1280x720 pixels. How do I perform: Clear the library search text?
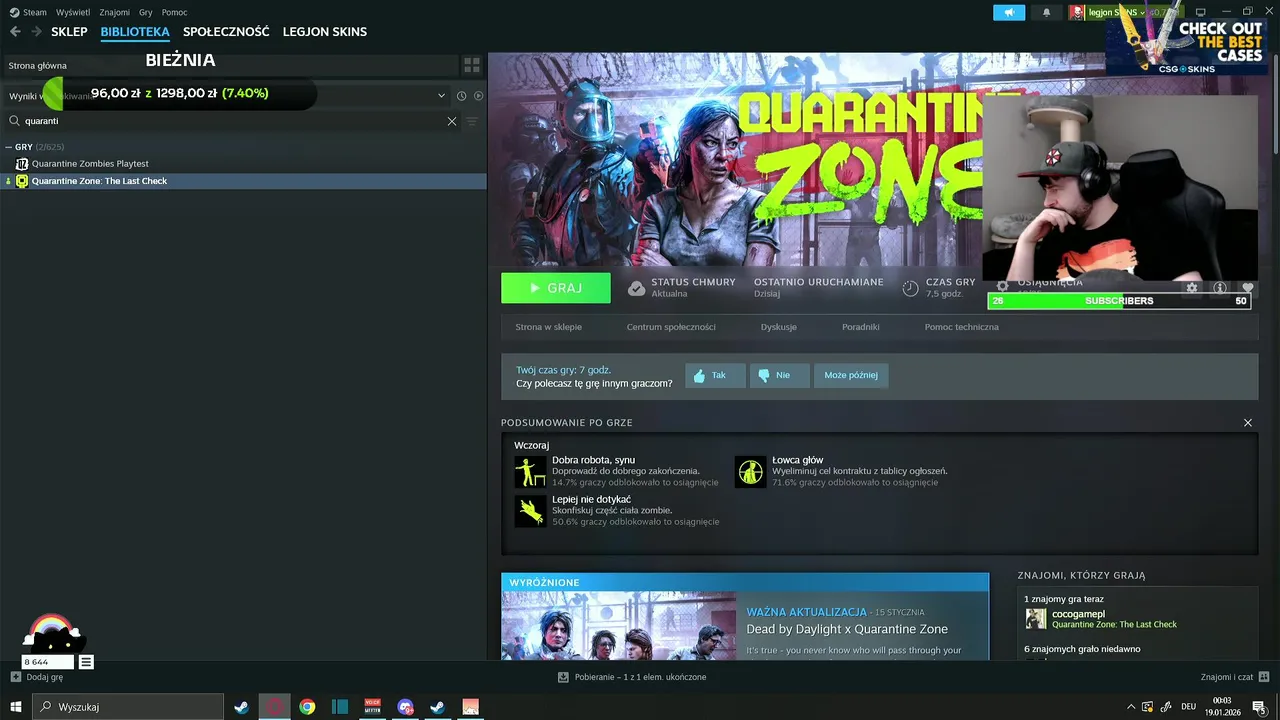tap(452, 121)
